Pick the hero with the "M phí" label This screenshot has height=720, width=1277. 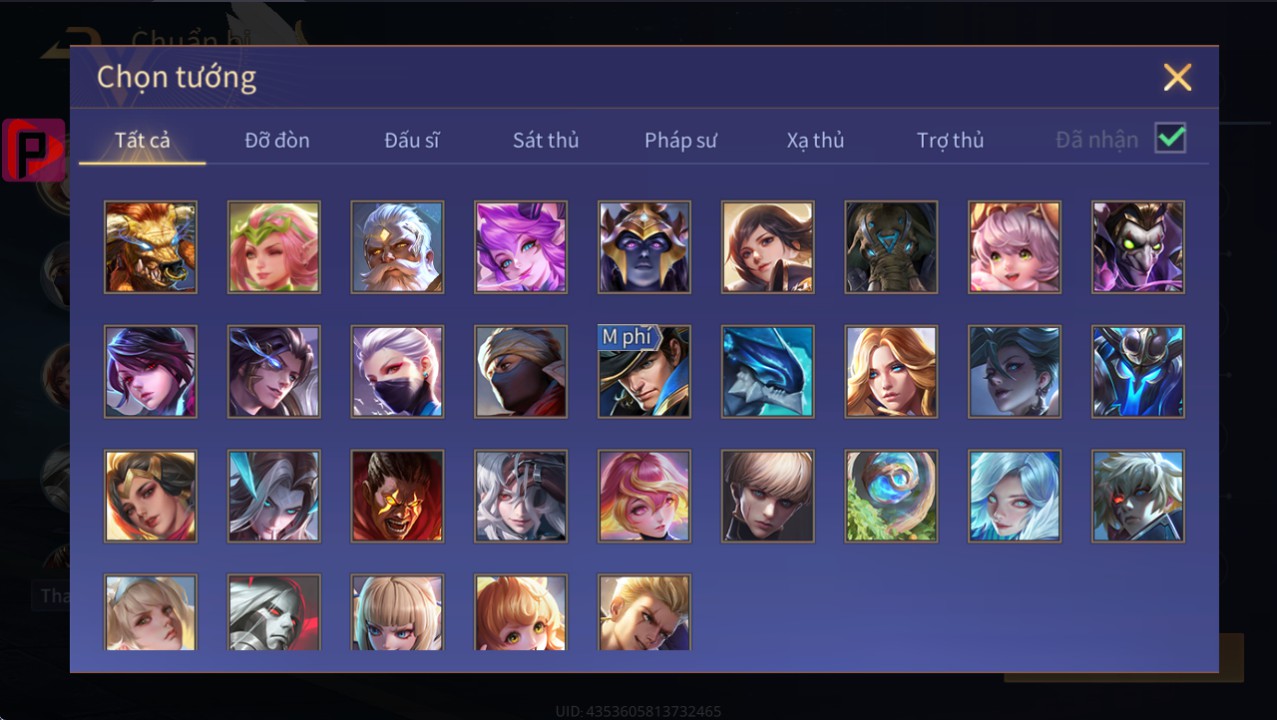tap(644, 371)
